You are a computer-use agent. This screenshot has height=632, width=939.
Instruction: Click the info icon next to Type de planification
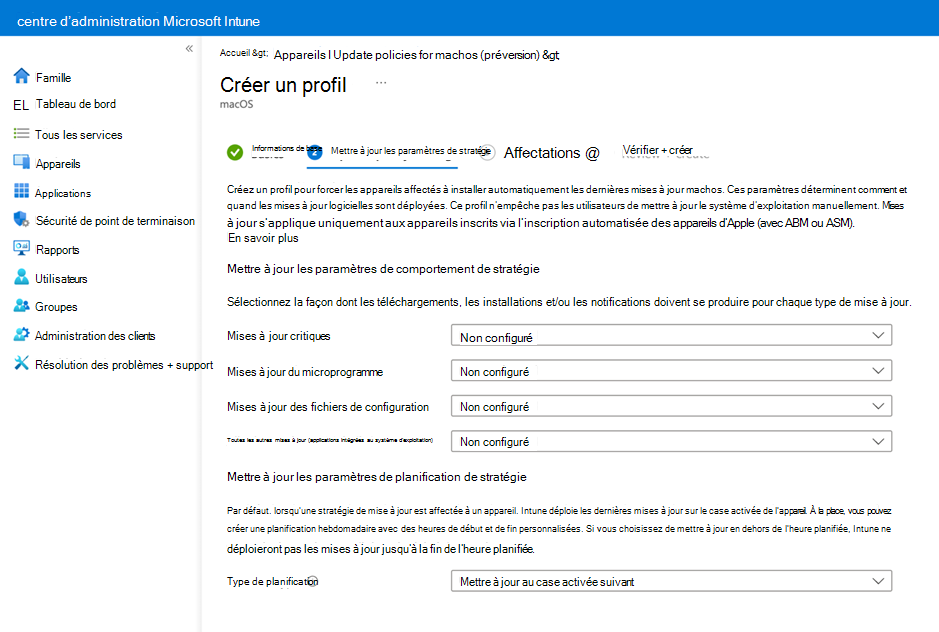point(313,581)
